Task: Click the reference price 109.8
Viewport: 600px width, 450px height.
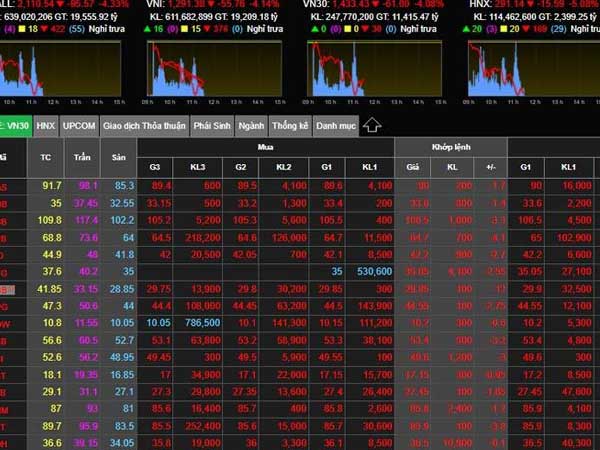Action: [50, 220]
